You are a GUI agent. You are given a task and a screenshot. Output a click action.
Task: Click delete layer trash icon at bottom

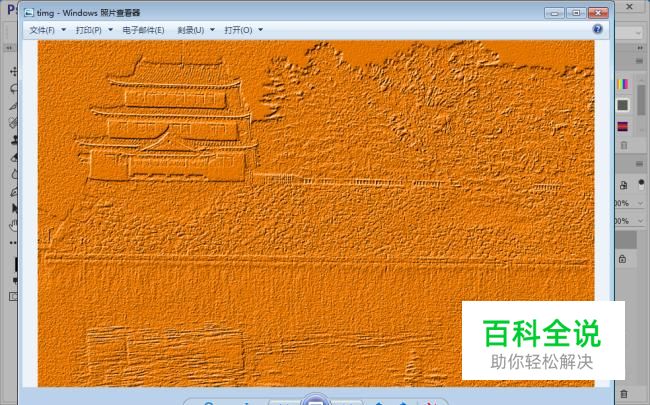click(624, 393)
